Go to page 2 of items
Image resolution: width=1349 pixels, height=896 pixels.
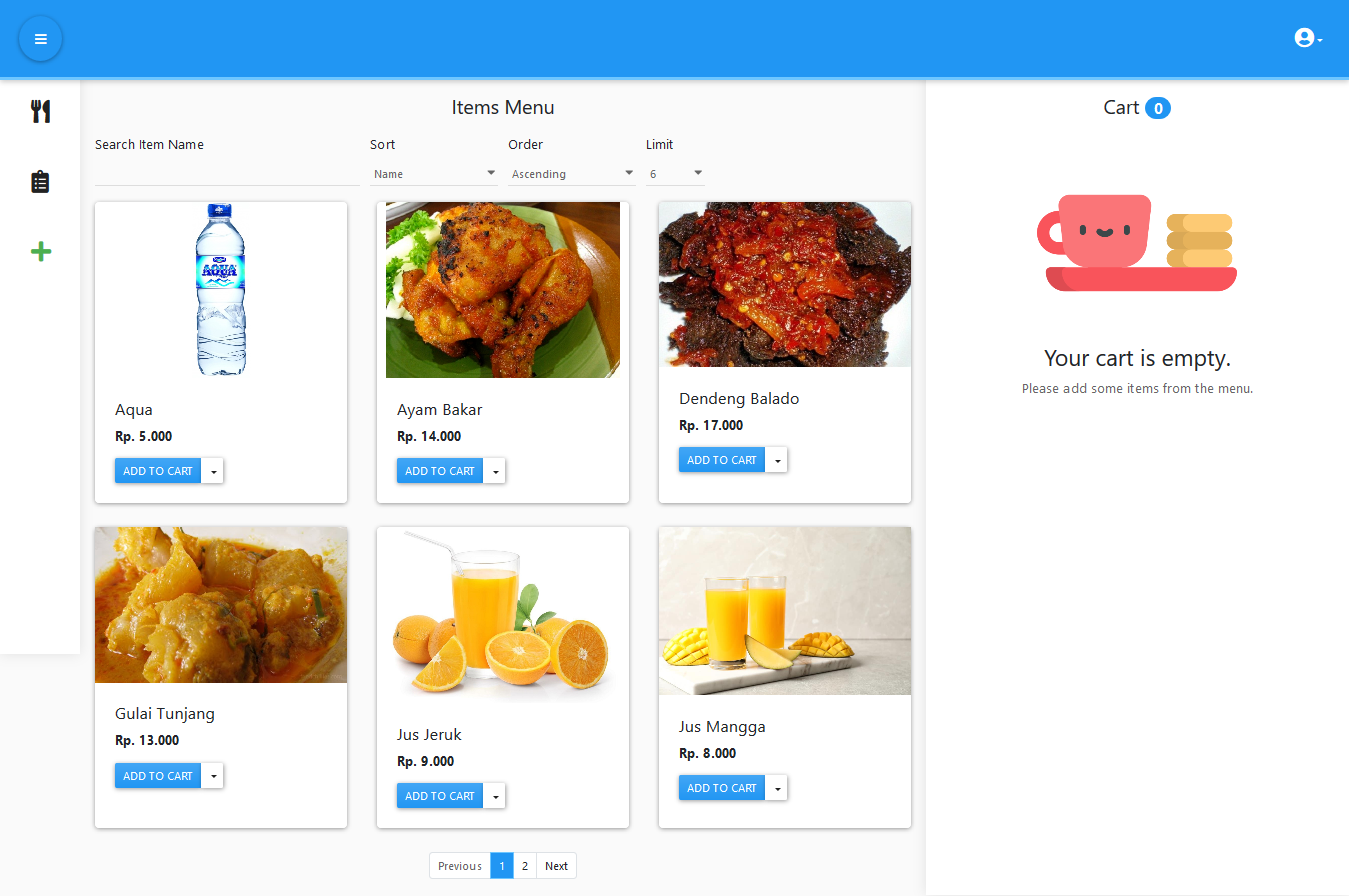click(525, 866)
